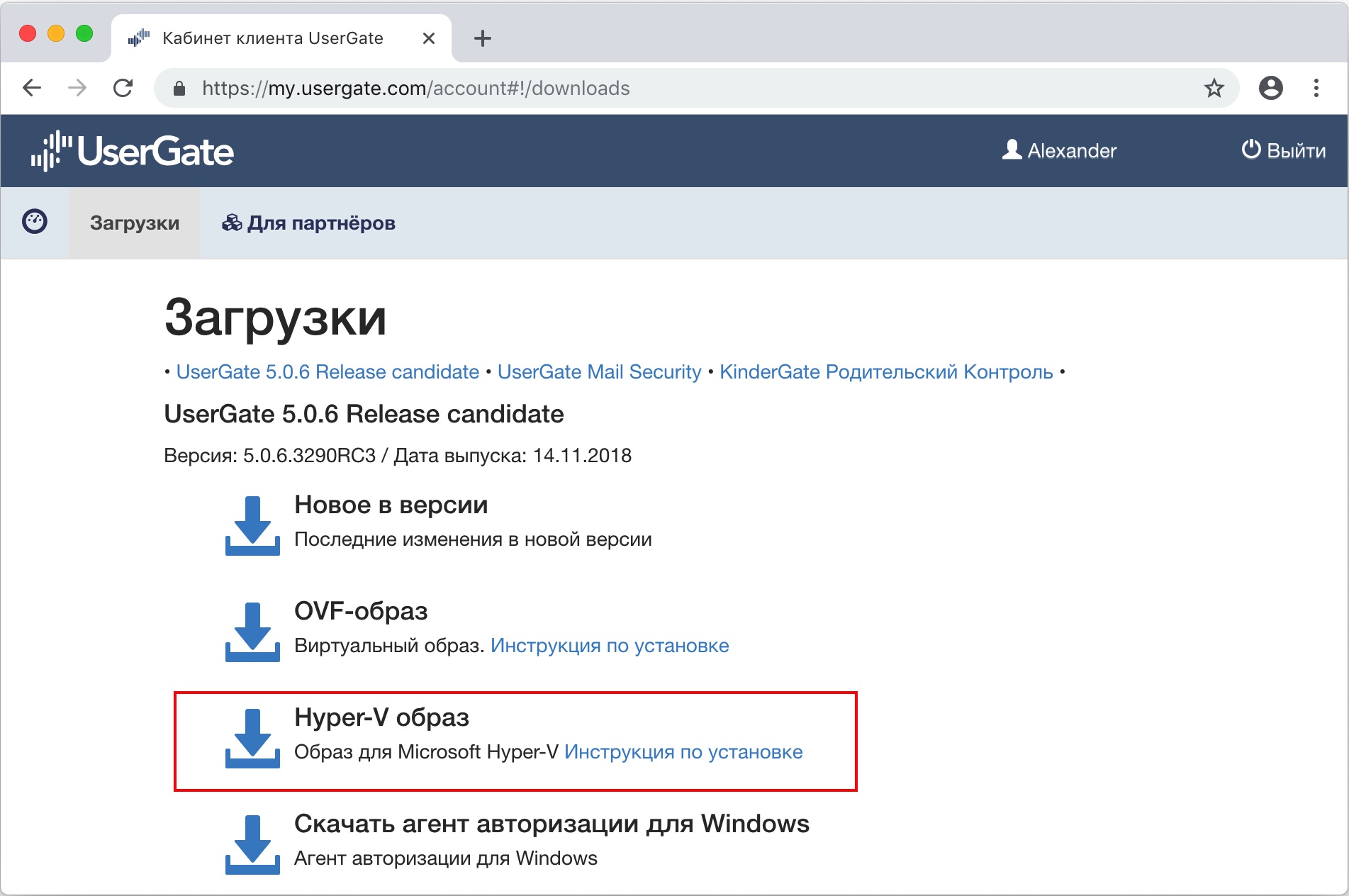Open the Alexander user profile link
Viewport: 1349px width, 896px height.
(1059, 150)
